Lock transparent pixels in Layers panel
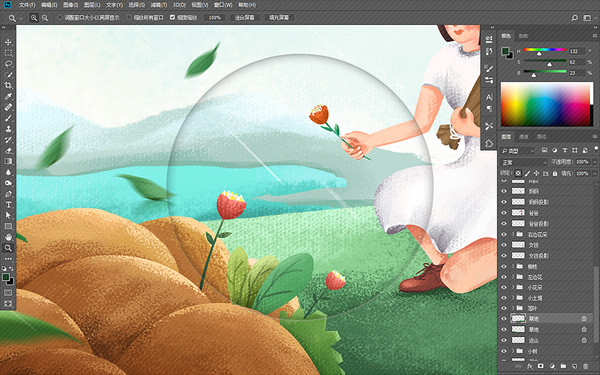Screen dimensions: 600x375 tap(518, 173)
